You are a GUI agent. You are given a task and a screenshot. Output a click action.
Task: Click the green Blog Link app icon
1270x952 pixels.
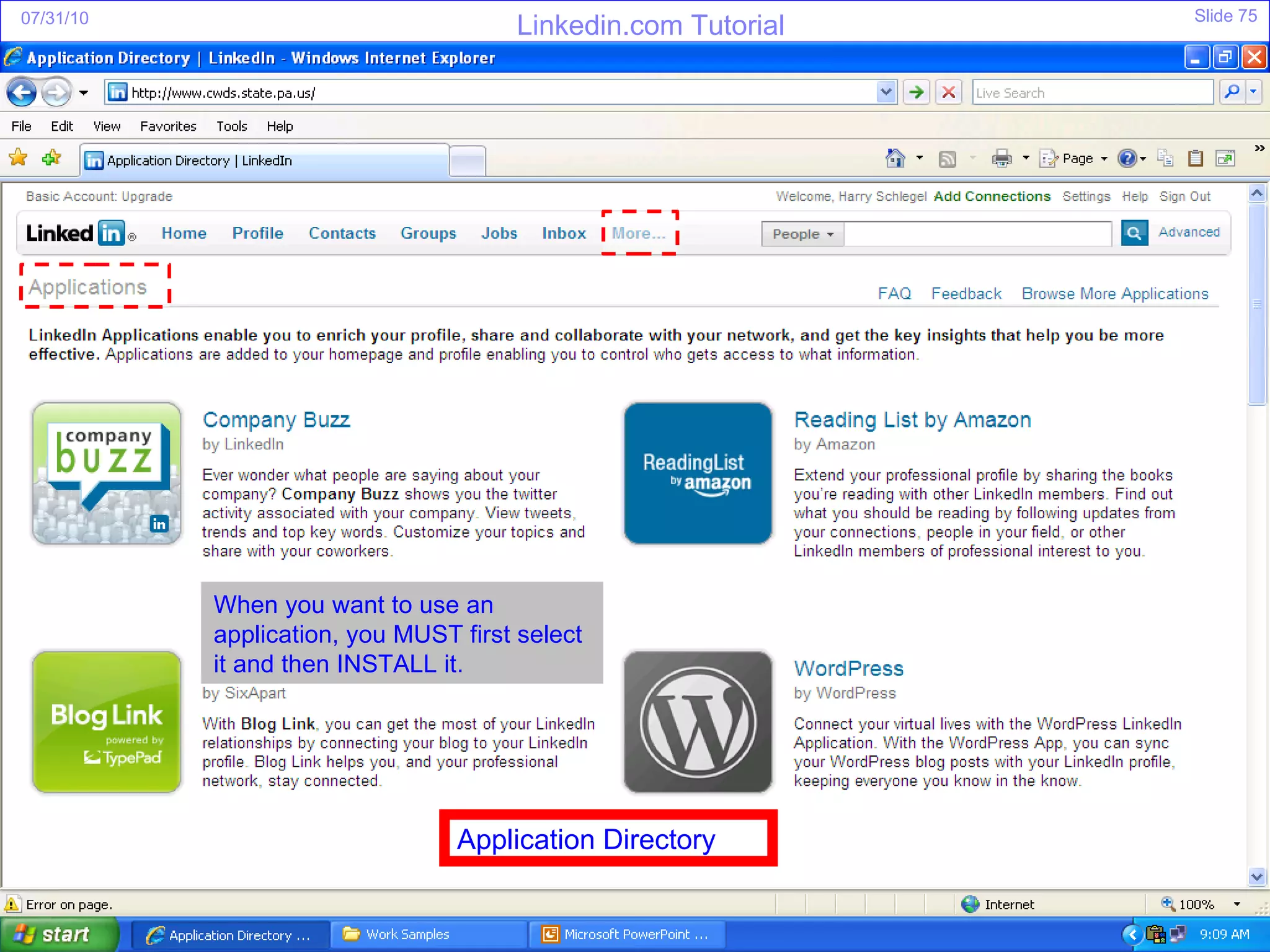point(107,722)
